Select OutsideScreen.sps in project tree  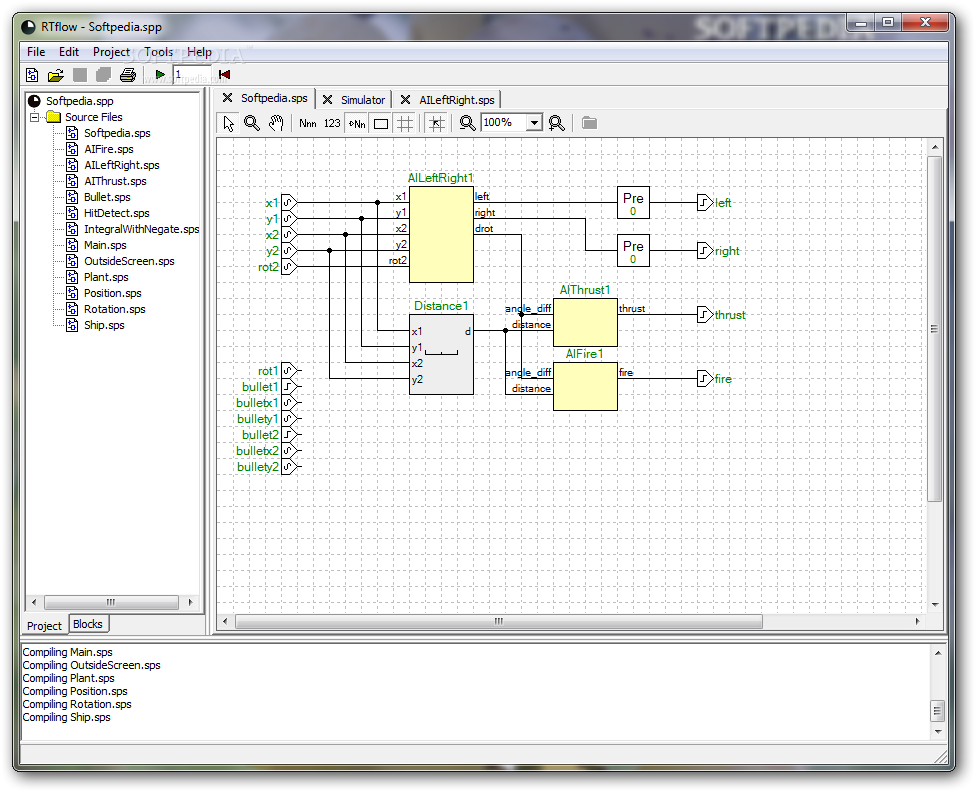pyautogui.click(x=129, y=261)
